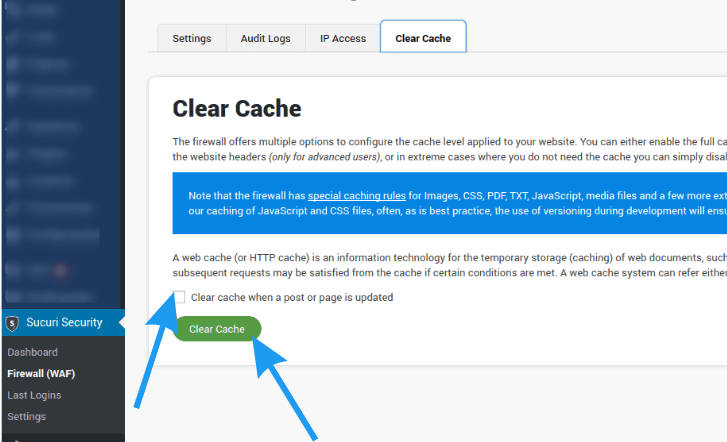Click the white arrow beside Sucuri Security
The height and width of the screenshot is (442, 727).
tap(120, 322)
